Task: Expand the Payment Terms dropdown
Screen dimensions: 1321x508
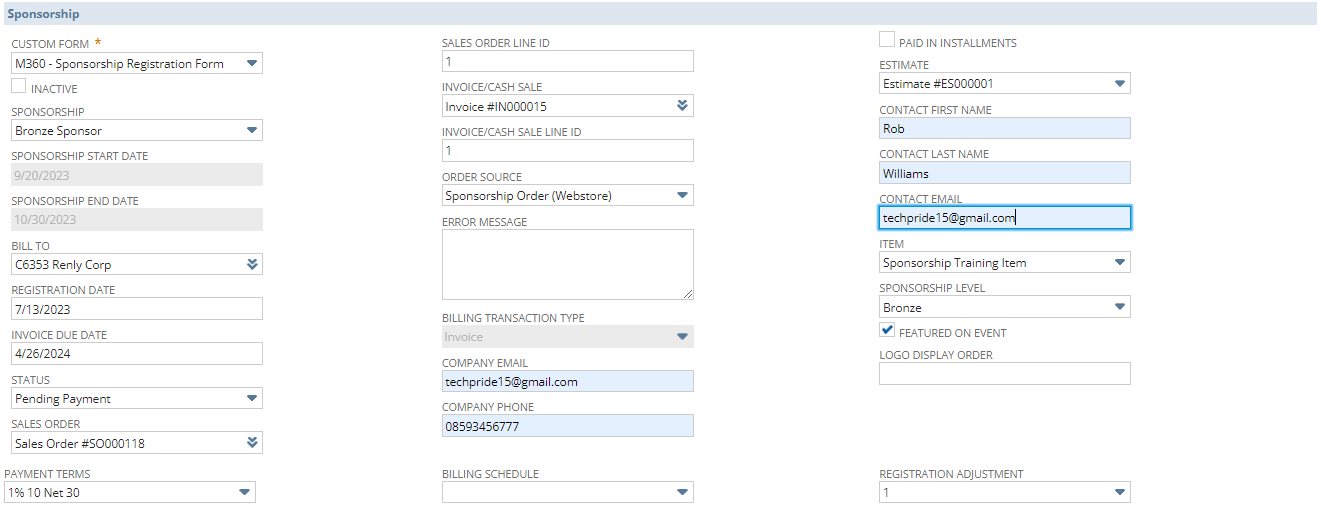Action: click(x=245, y=492)
